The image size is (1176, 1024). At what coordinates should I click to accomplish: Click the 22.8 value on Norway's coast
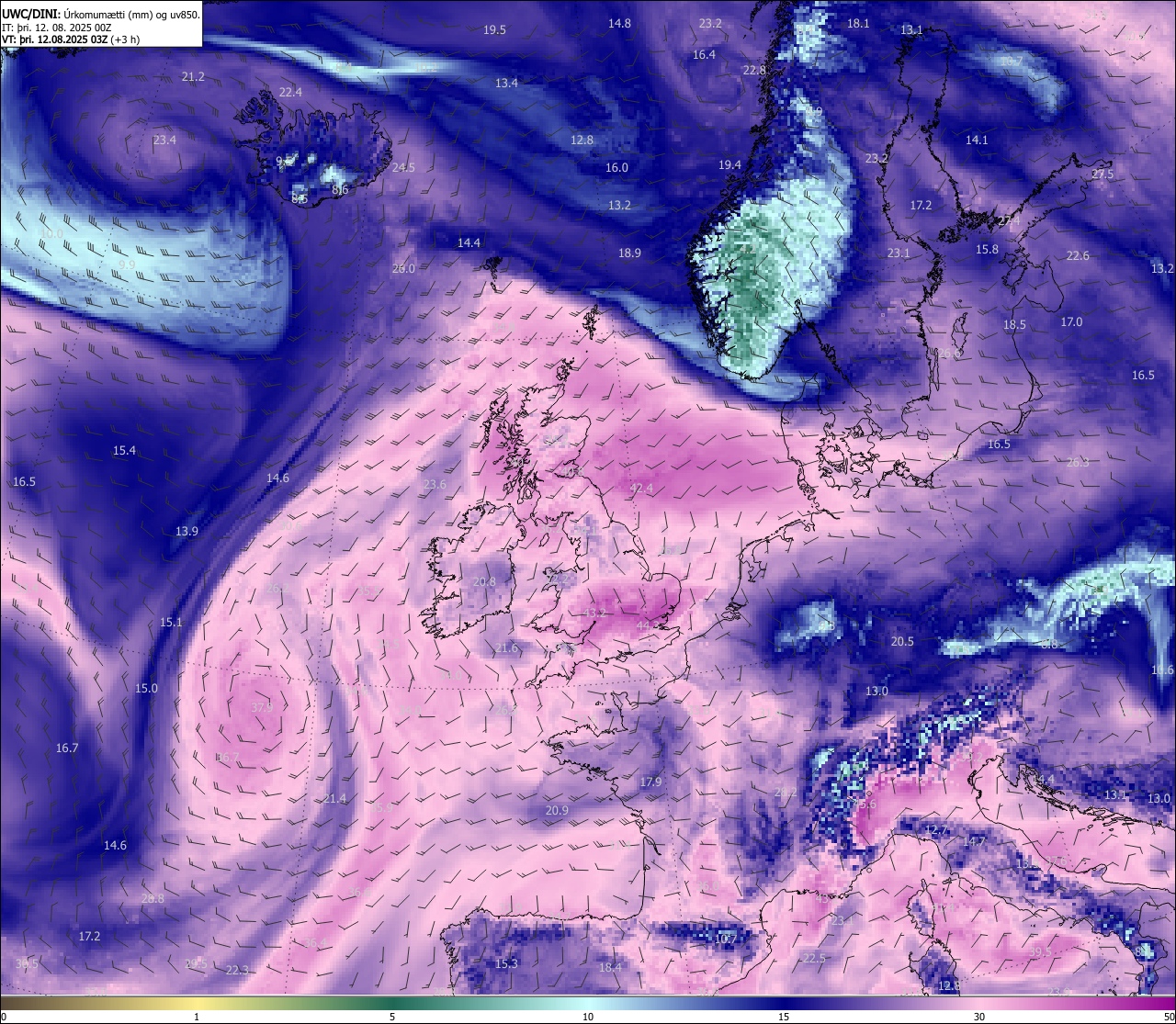(x=754, y=71)
